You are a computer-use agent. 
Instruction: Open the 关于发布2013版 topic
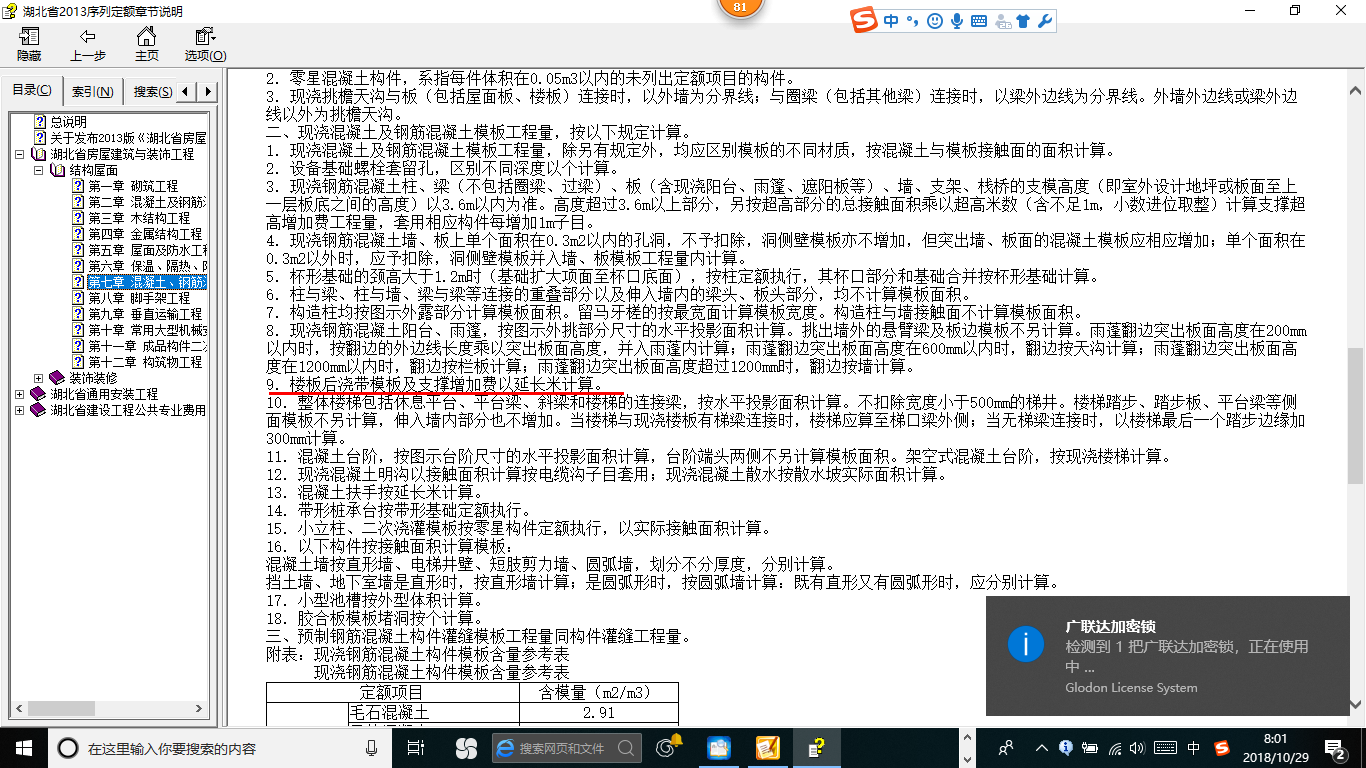[x=128, y=138]
